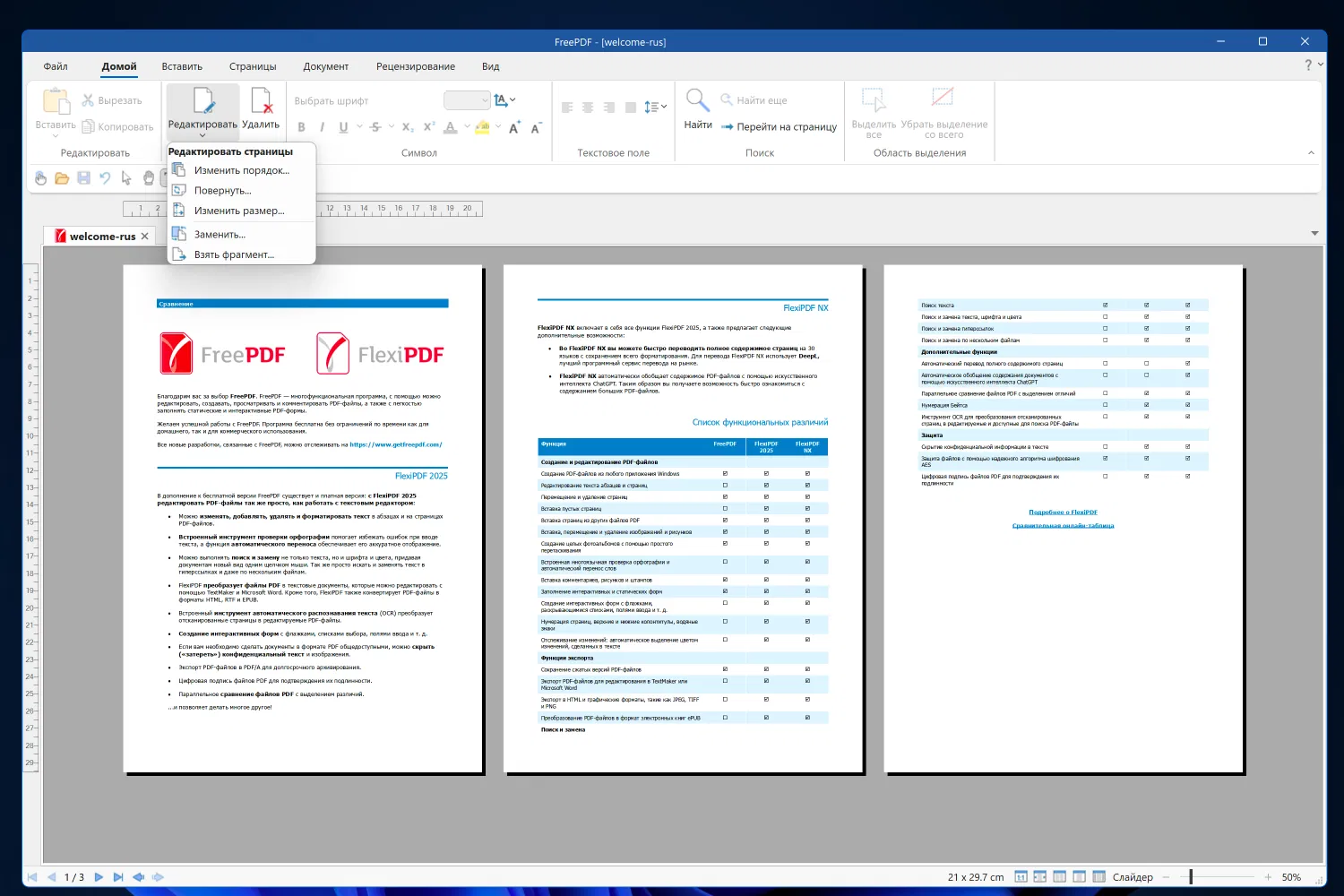1344x896 pixels.
Task: Click Изменить порядок in the page edit menu
Action: coord(242,170)
